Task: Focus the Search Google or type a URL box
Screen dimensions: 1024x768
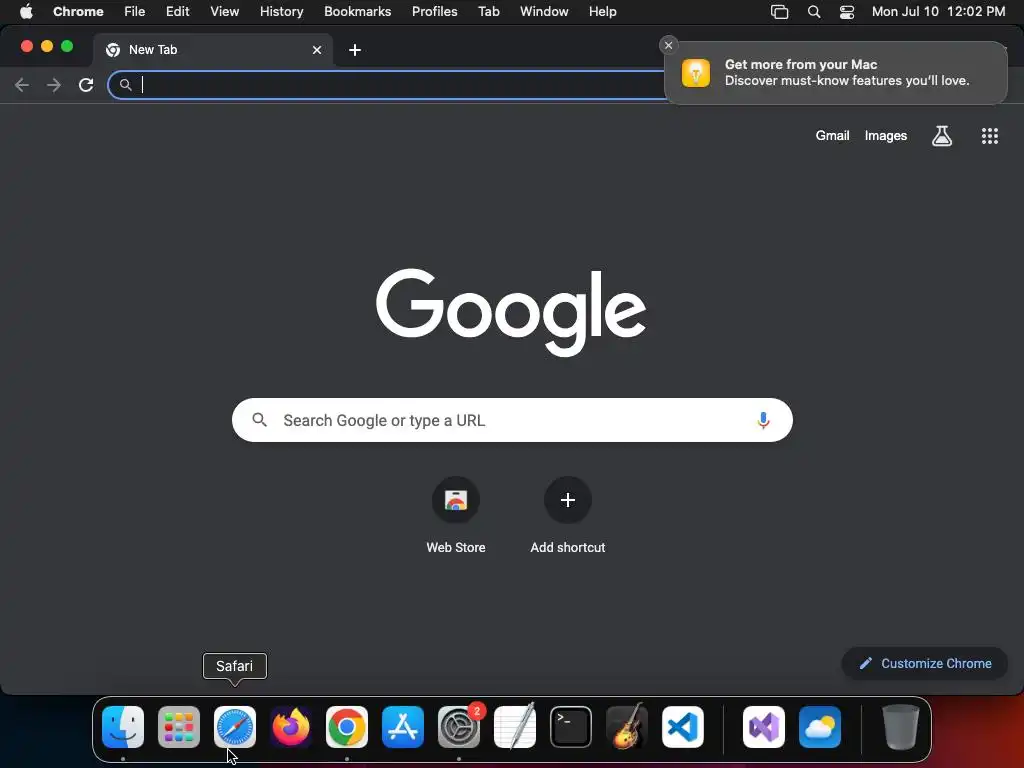Action: coord(512,420)
